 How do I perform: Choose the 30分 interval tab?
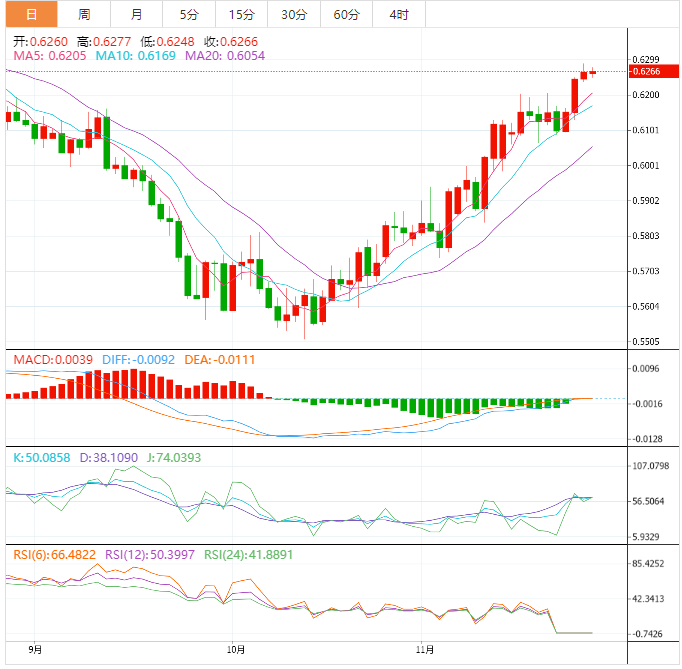(x=294, y=14)
